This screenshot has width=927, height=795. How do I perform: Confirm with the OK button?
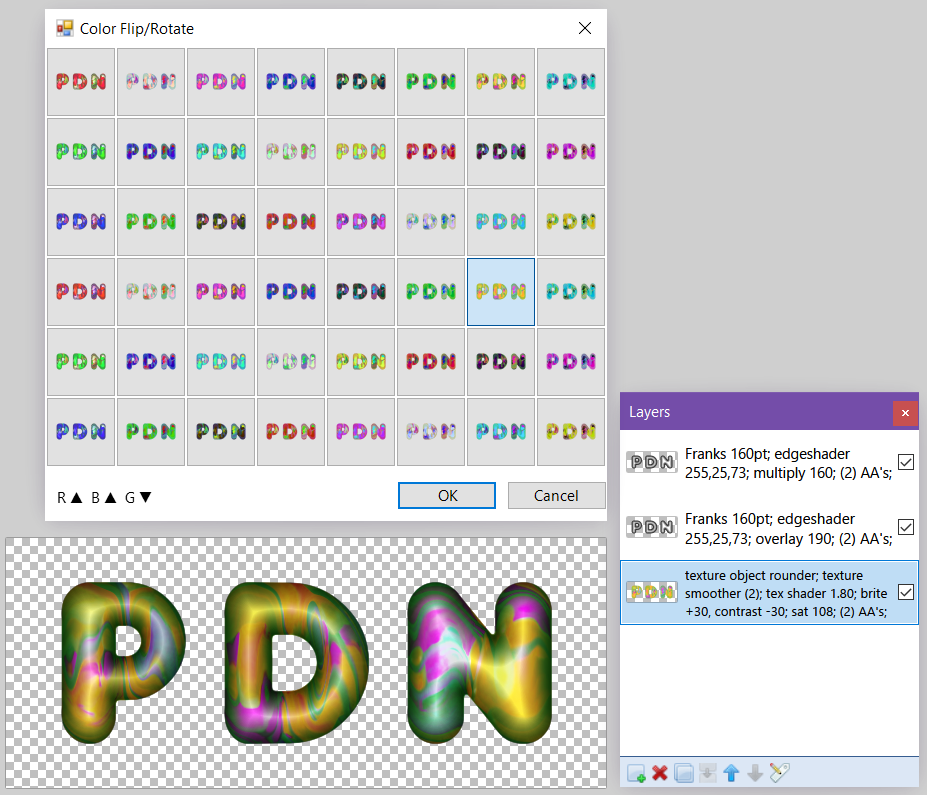click(447, 495)
